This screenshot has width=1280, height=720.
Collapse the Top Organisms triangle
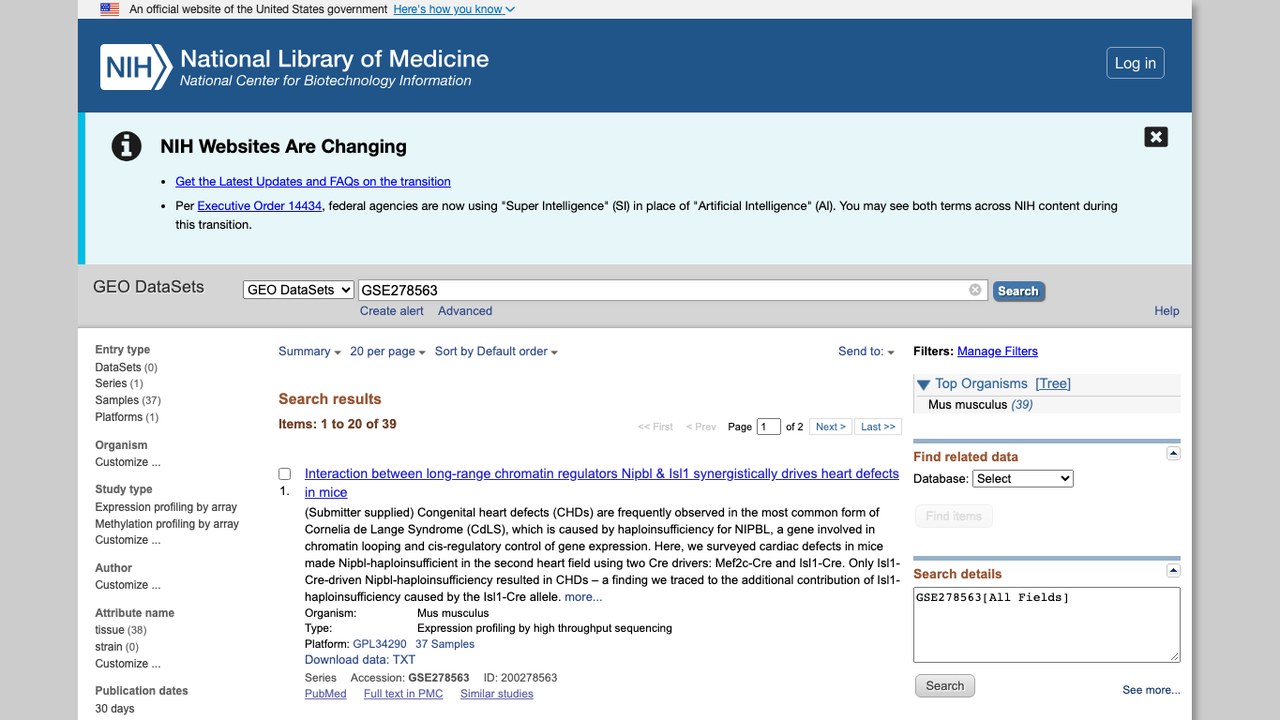tap(924, 384)
